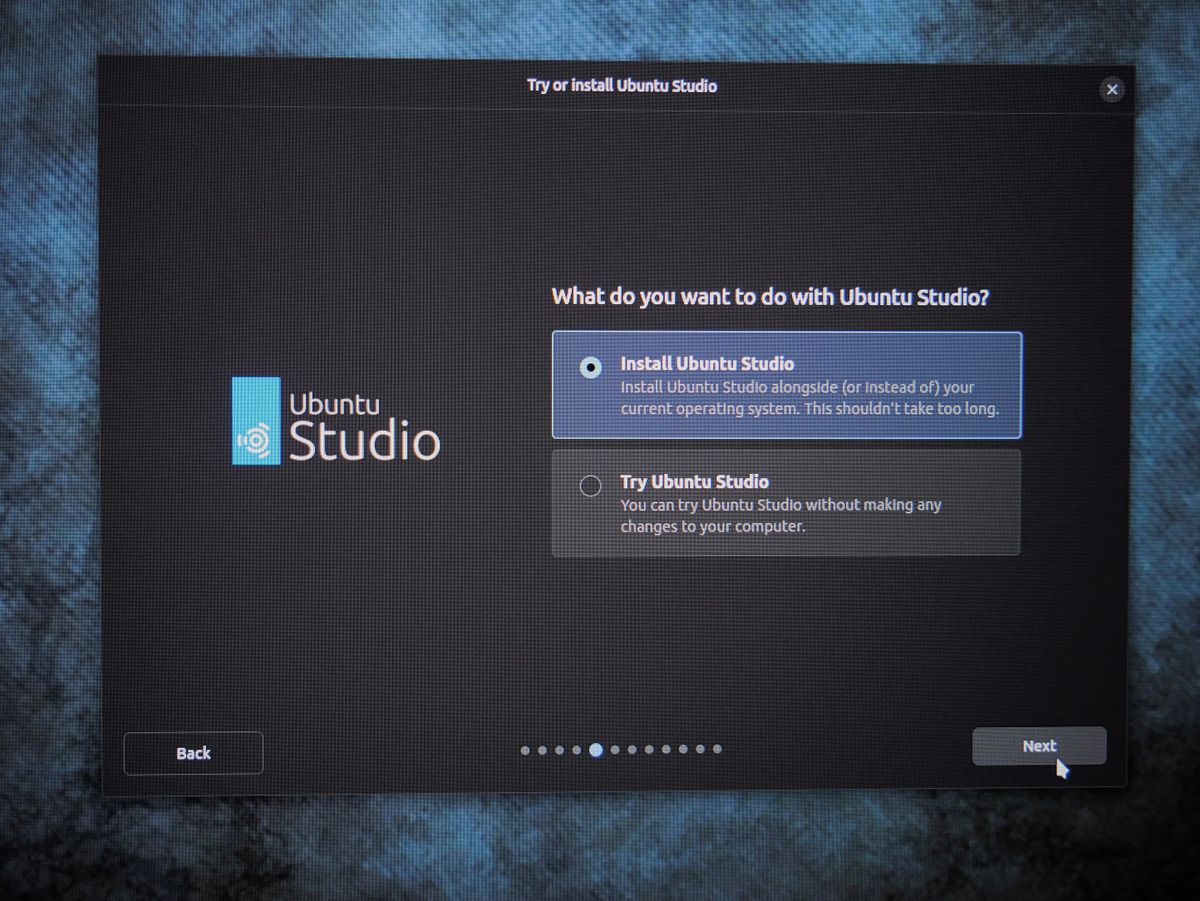Image resolution: width=1200 pixels, height=901 pixels.
Task: Select the Try Ubuntu Studio radio button
Action: 590,486
